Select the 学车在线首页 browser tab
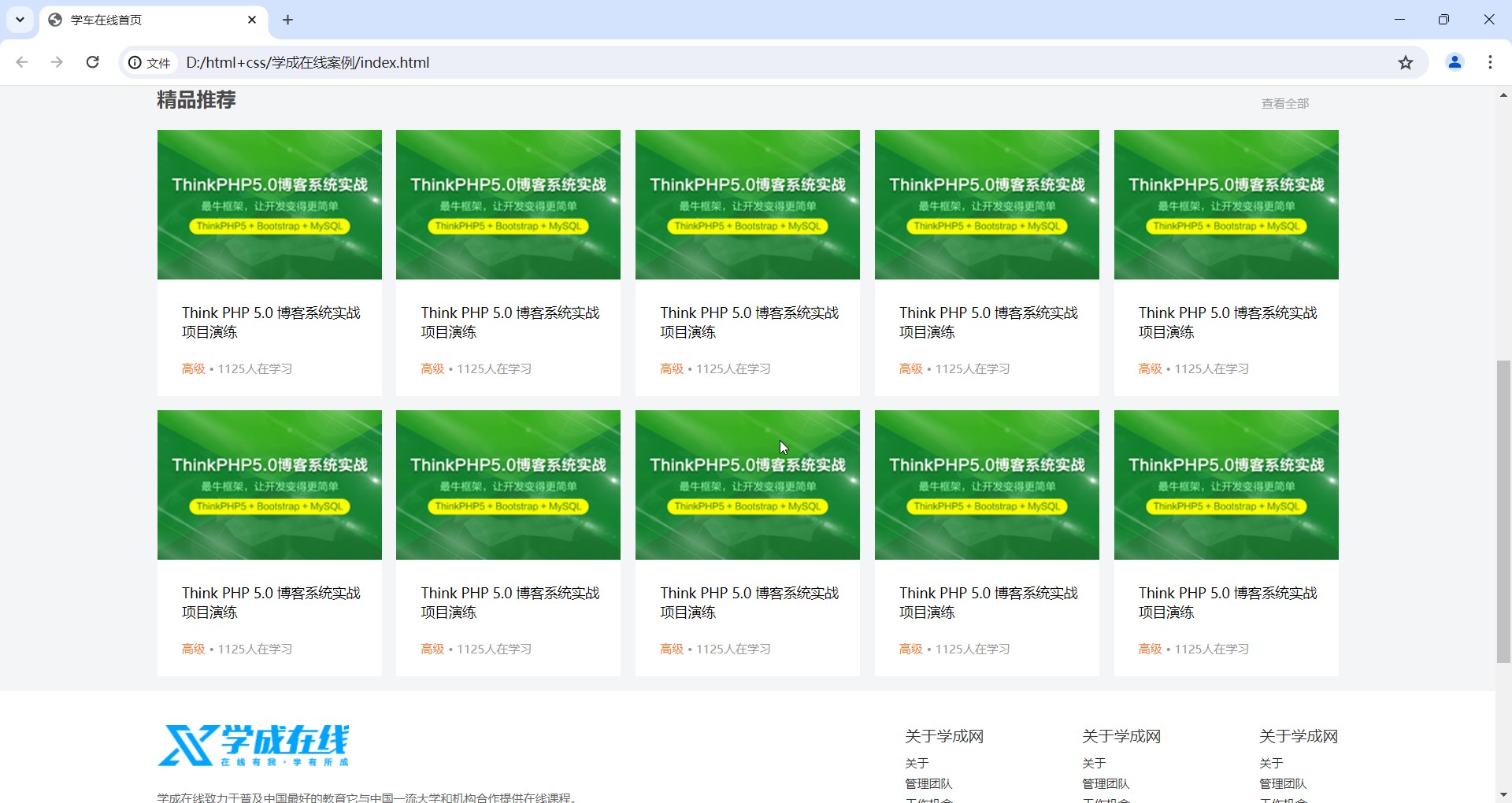This screenshot has height=803, width=1512. coord(154,20)
